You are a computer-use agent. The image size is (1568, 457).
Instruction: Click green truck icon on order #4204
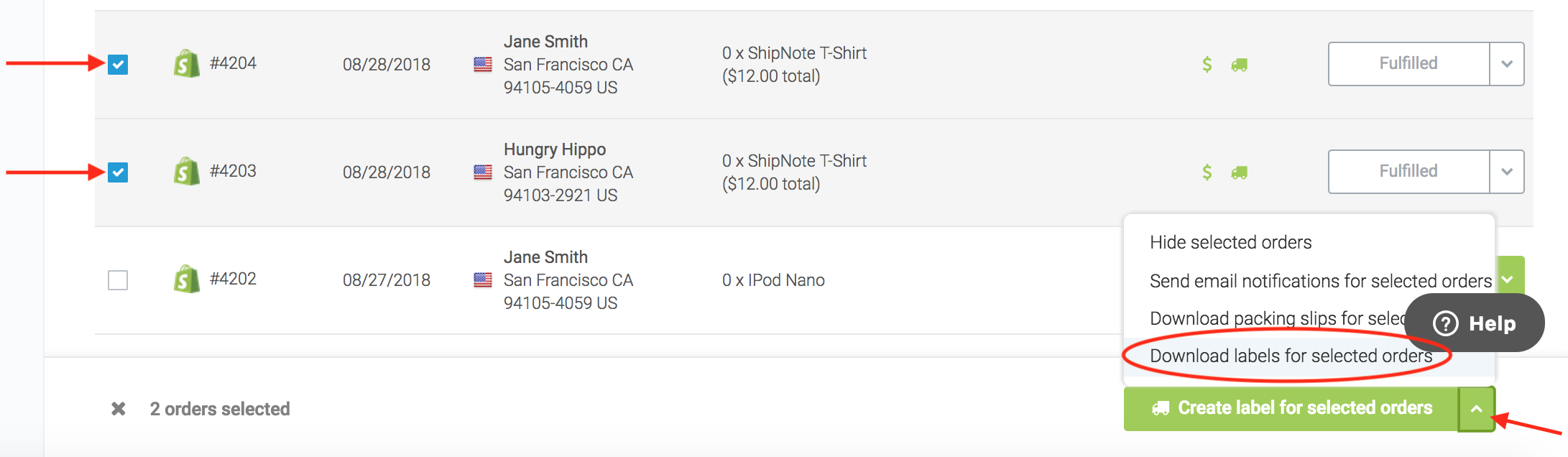pyautogui.click(x=1239, y=65)
